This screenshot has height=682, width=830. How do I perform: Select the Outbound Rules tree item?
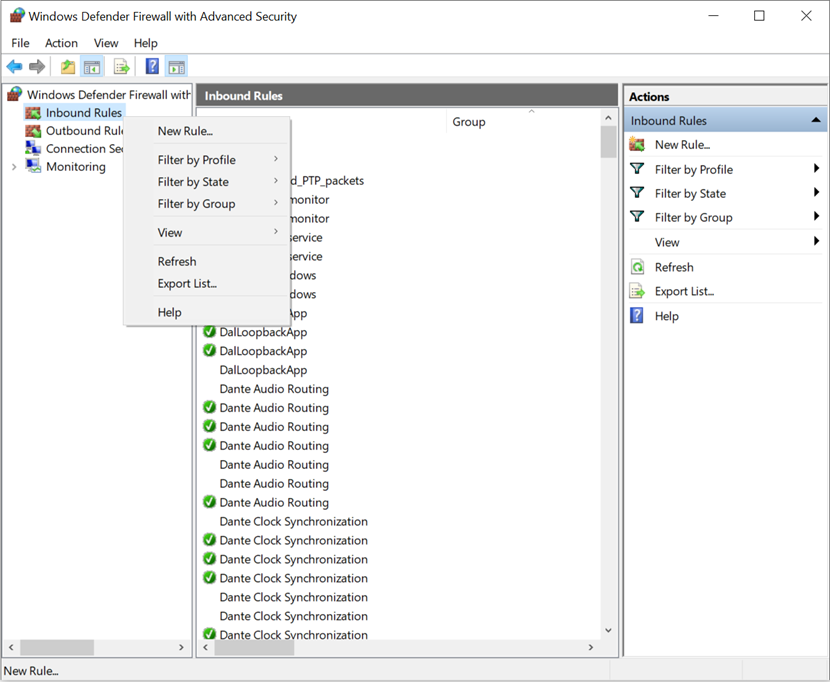tap(84, 131)
